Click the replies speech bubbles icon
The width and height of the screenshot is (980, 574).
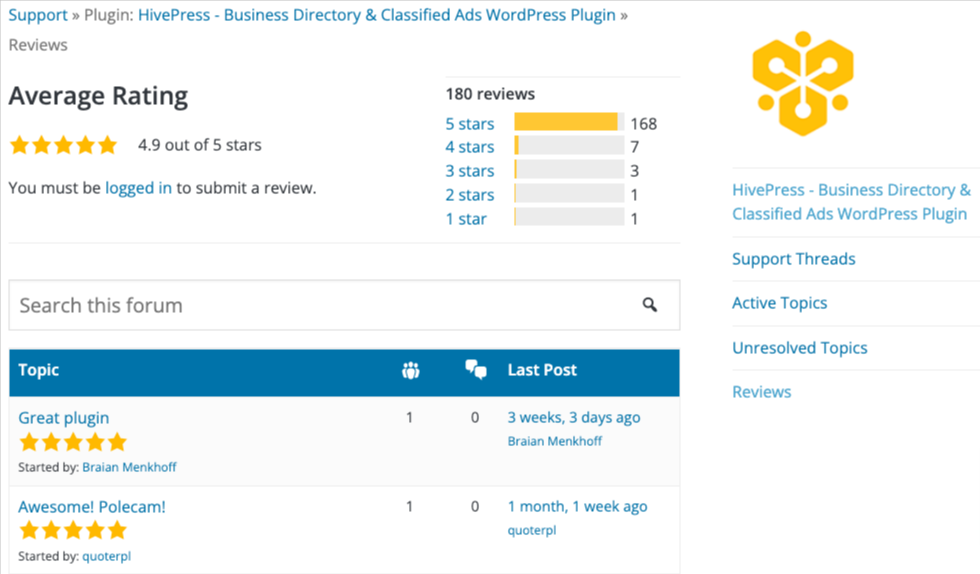476,370
